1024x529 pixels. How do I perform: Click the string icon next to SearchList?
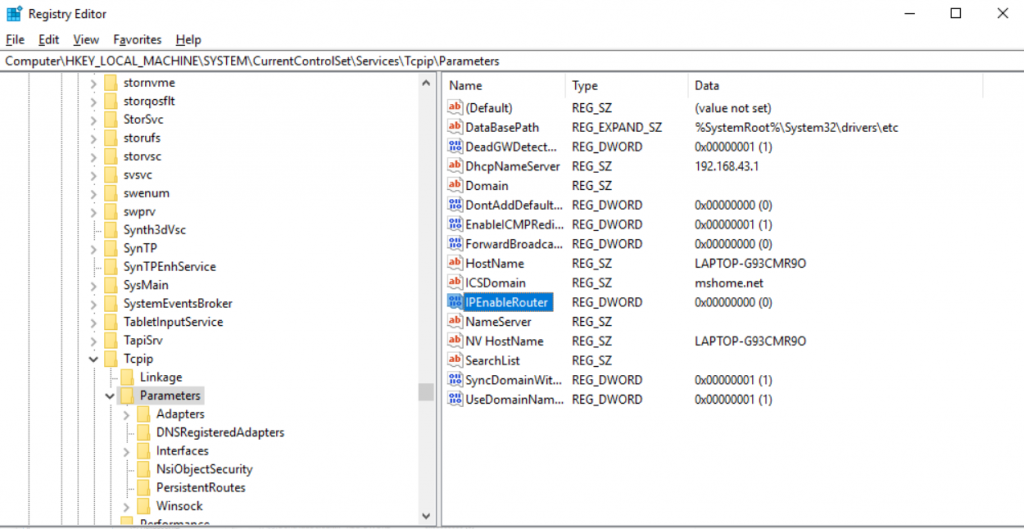[455, 360]
